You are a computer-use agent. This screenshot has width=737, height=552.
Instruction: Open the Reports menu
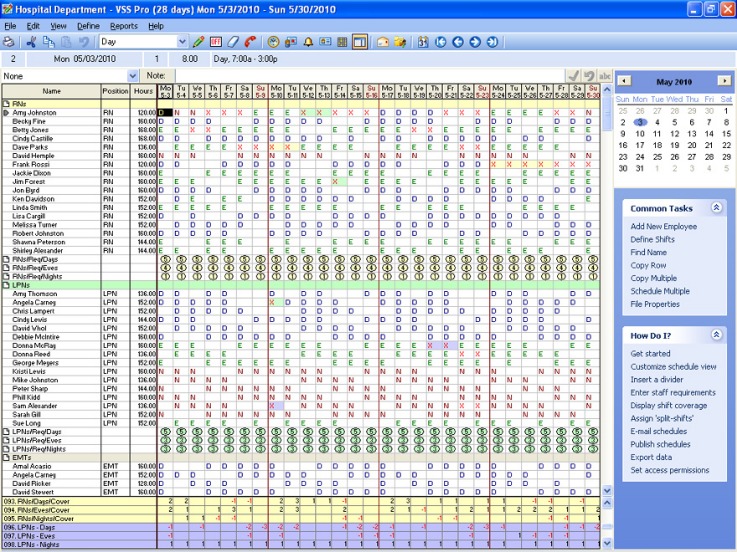(124, 25)
